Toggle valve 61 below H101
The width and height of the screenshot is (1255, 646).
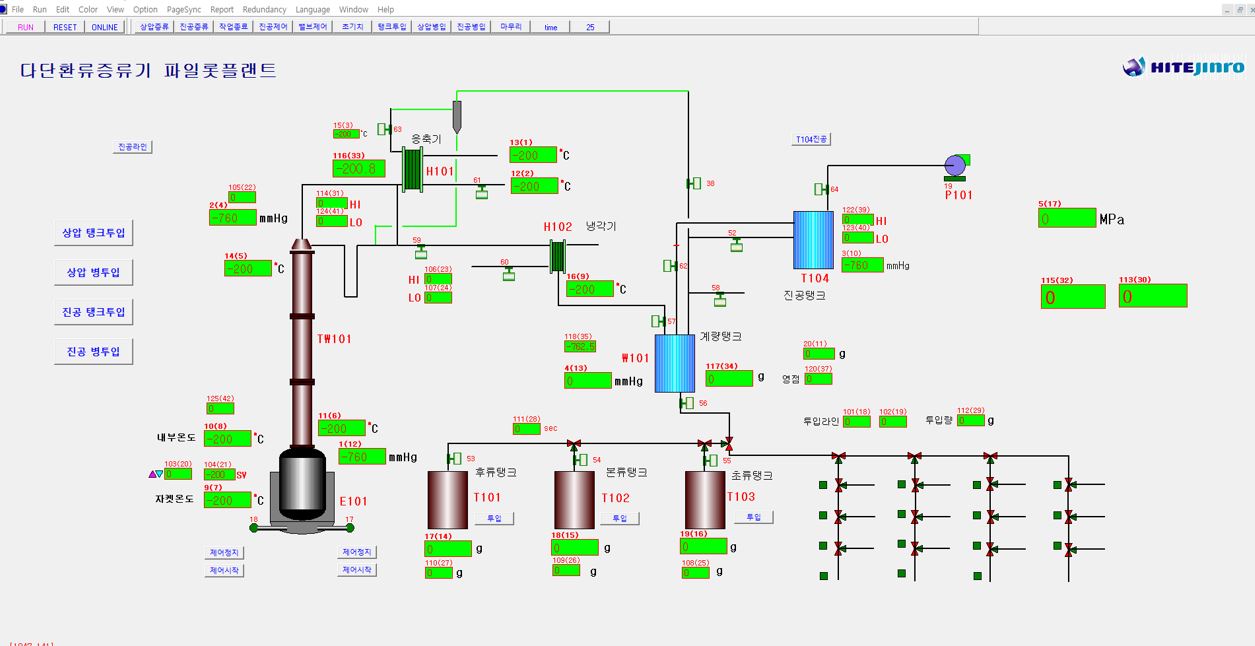tap(482, 192)
